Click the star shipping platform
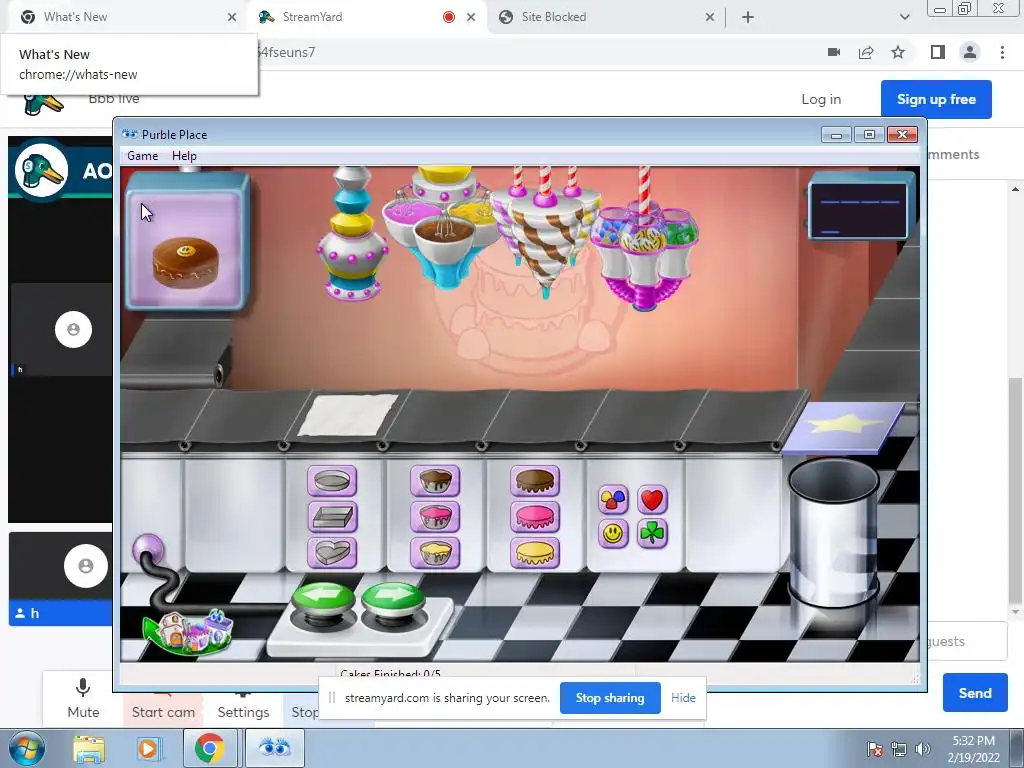The width and height of the screenshot is (1024, 768). [x=843, y=427]
